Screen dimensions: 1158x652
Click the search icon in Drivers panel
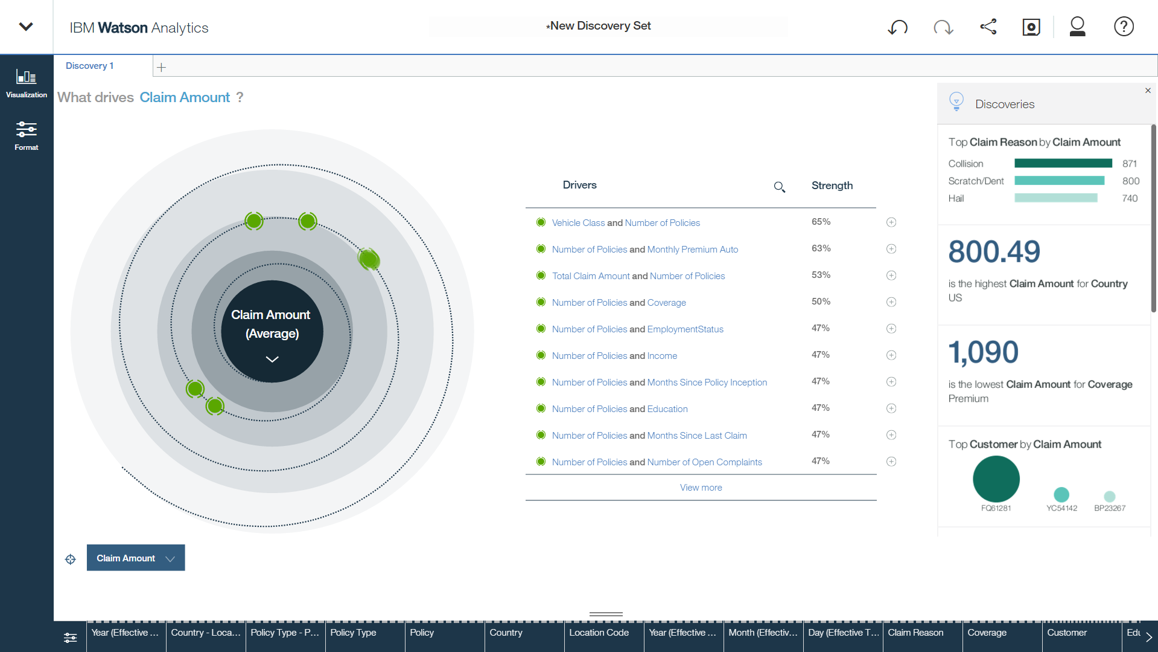779,186
